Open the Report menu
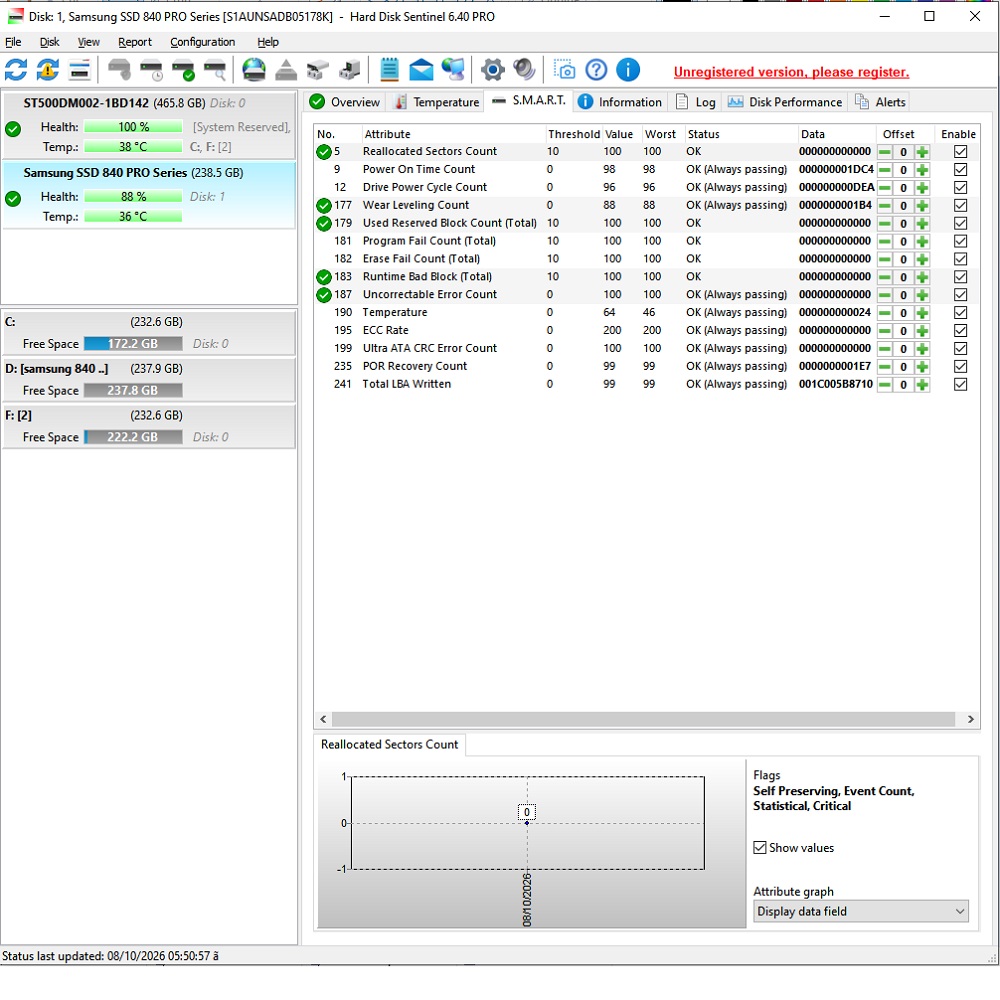The height and width of the screenshot is (1000, 1000). point(135,42)
